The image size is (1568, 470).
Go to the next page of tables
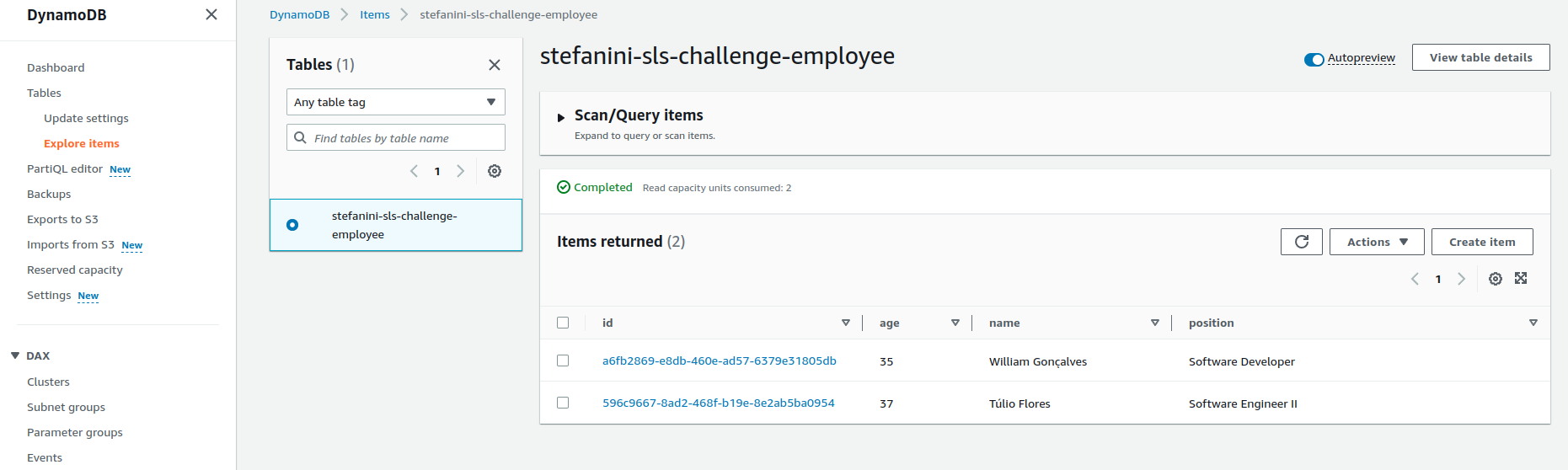(461, 171)
